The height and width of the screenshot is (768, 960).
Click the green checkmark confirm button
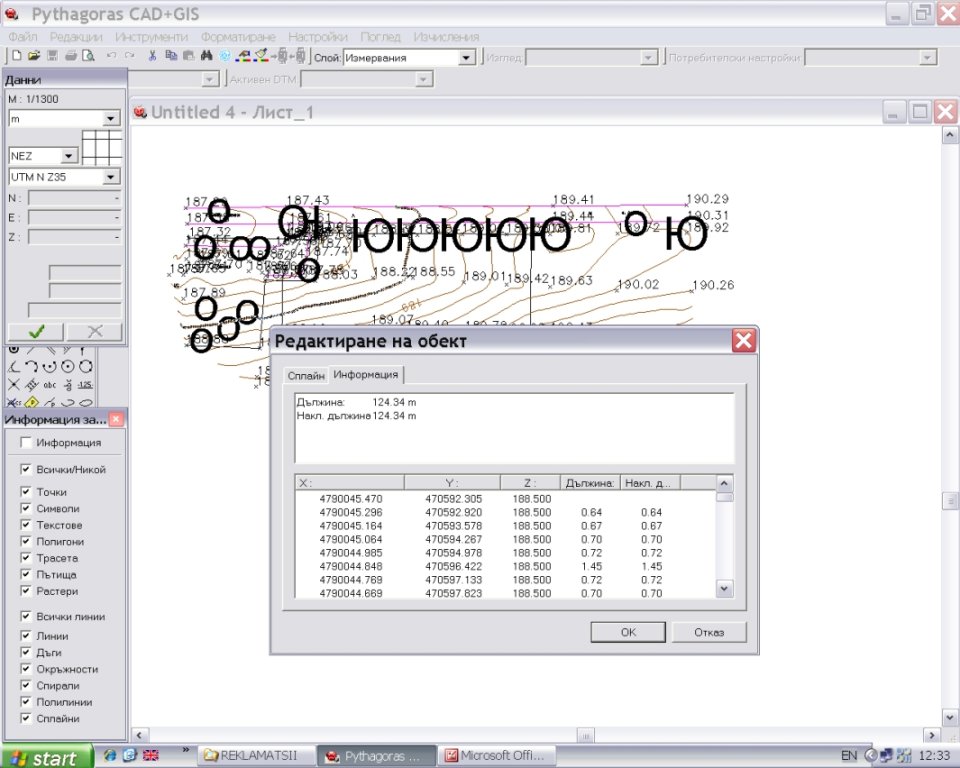point(36,332)
